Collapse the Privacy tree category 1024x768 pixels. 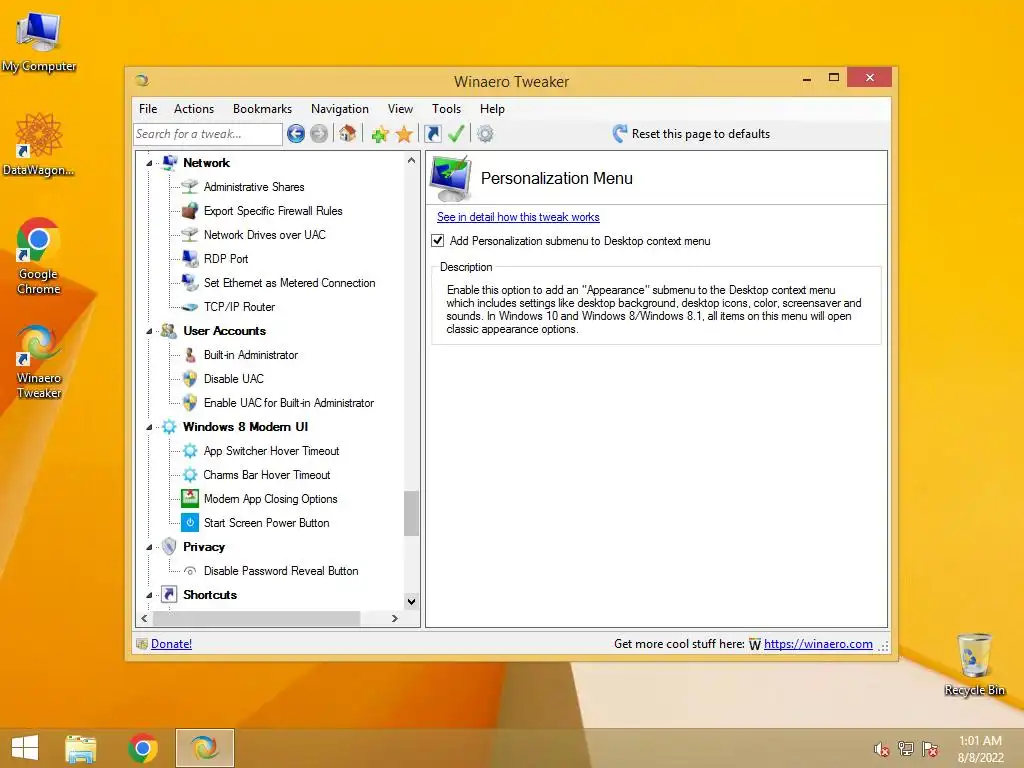pos(150,547)
